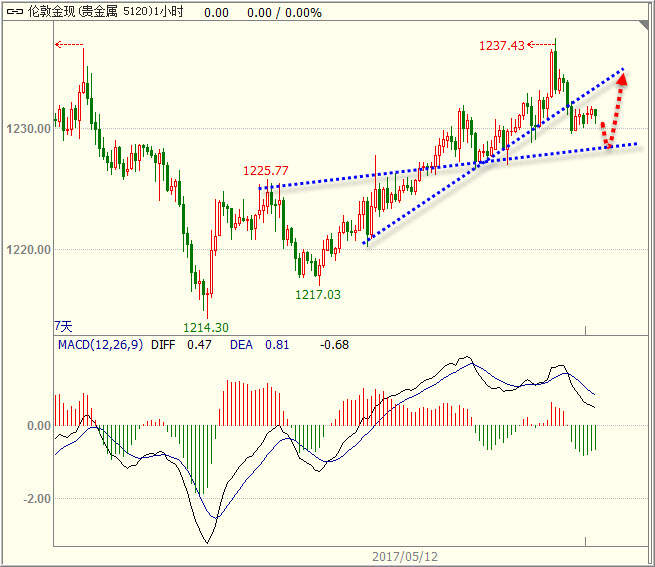Click the red upward forecast arrowhead
This screenshot has height=567, width=655.
[x=622, y=79]
